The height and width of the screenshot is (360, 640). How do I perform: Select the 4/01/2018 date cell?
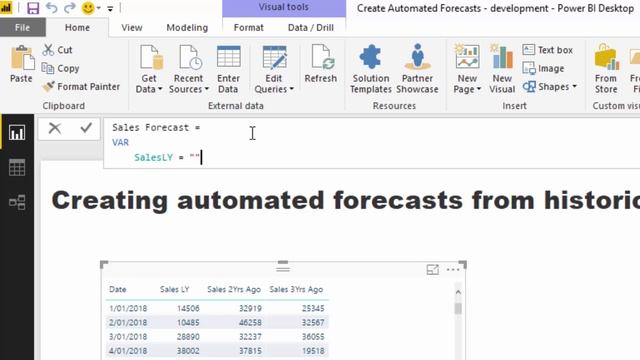(x=128, y=351)
